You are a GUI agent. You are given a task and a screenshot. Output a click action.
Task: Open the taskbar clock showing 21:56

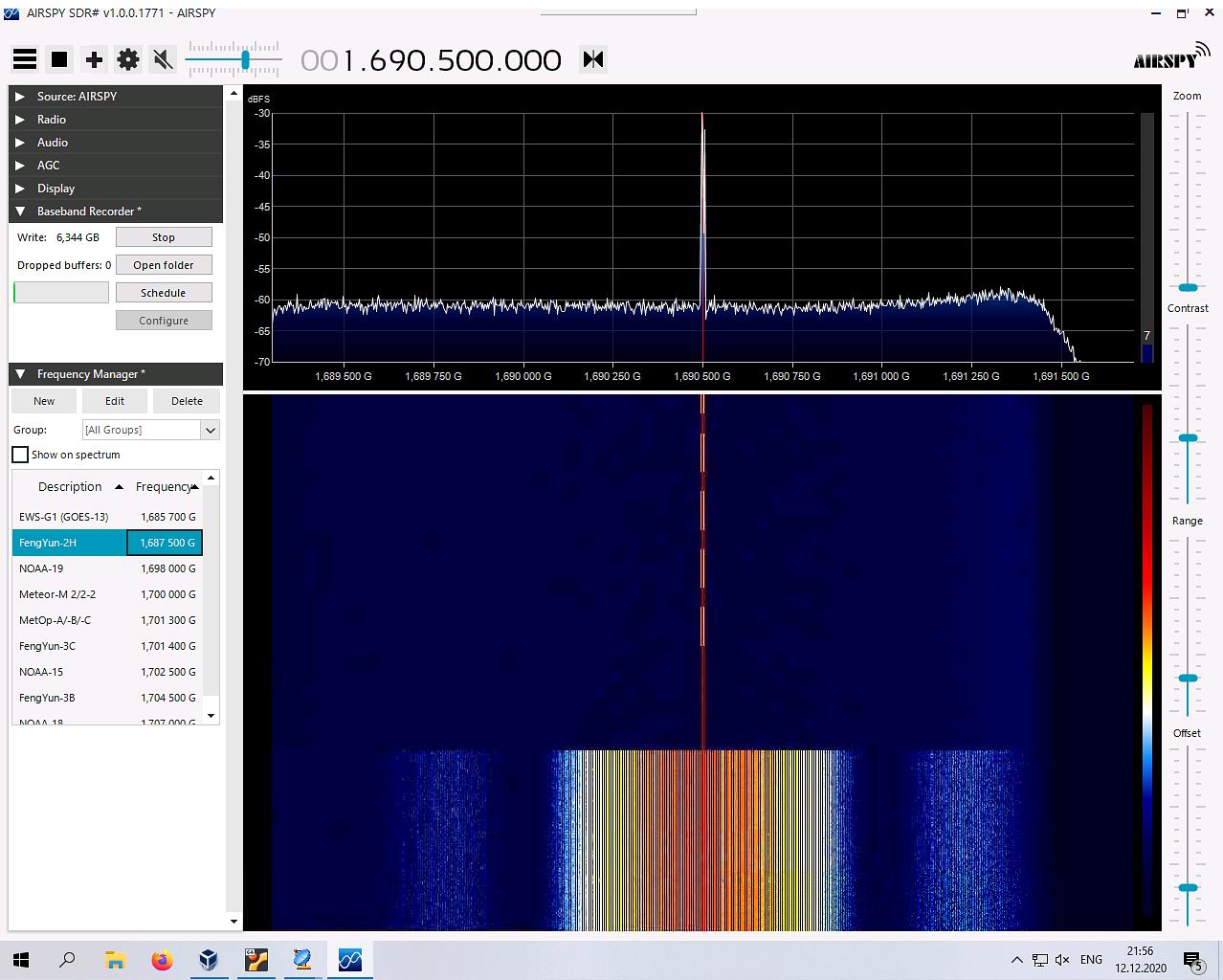tap(1140, 959)
